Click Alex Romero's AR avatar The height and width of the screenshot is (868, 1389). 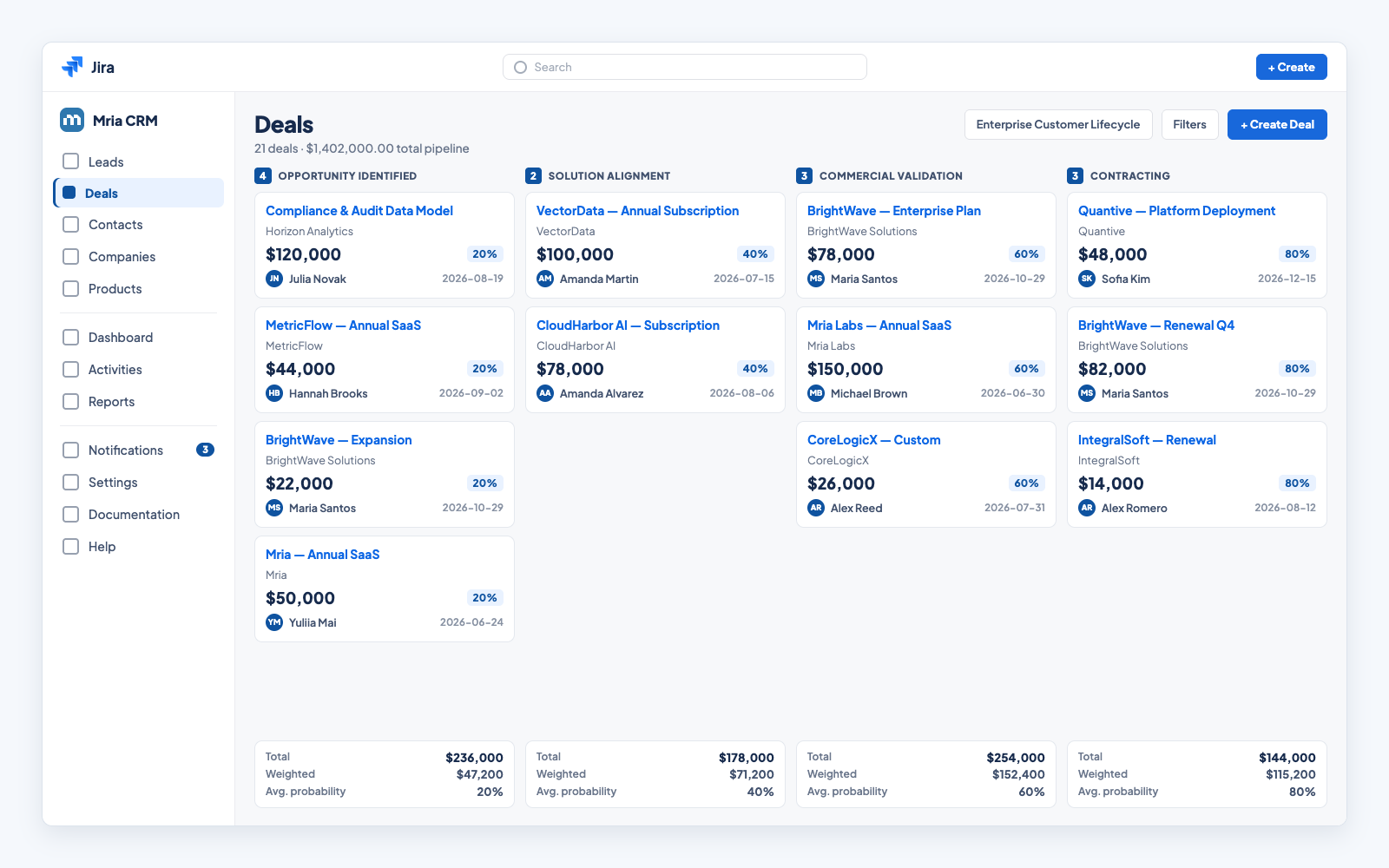tap(1087, 508)
